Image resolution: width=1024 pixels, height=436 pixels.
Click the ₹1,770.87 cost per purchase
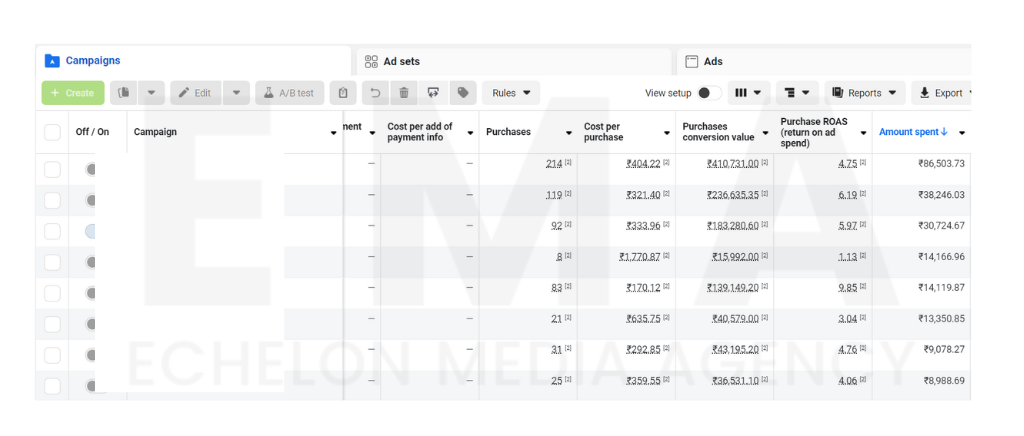click(x=640, y=257)
